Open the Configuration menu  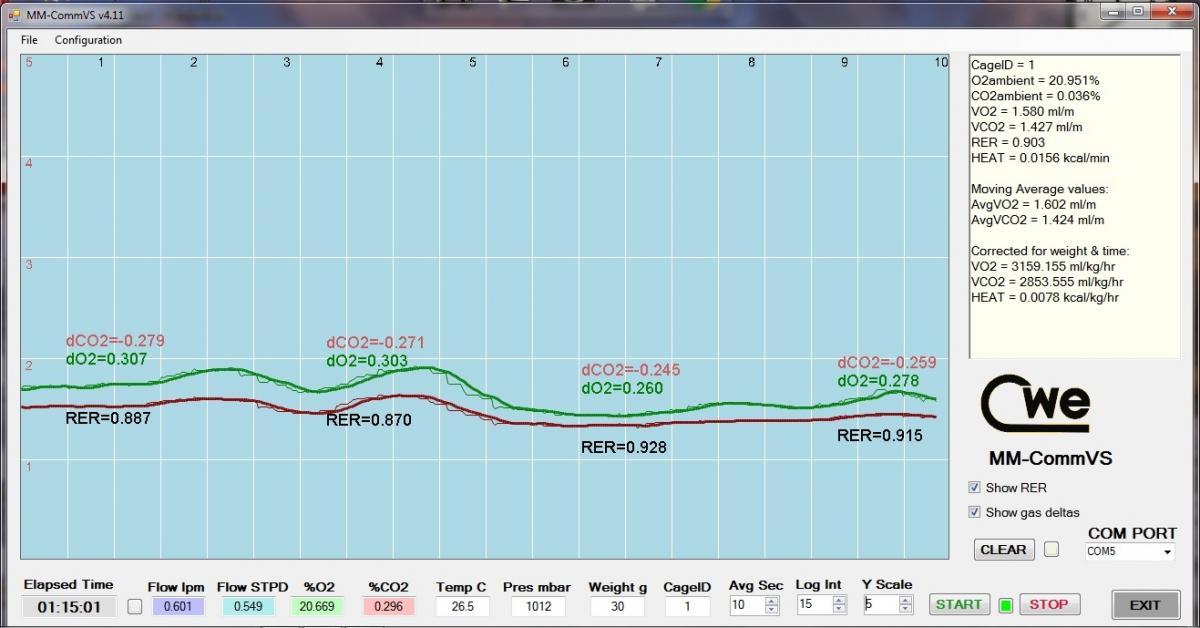coord(88,40)
